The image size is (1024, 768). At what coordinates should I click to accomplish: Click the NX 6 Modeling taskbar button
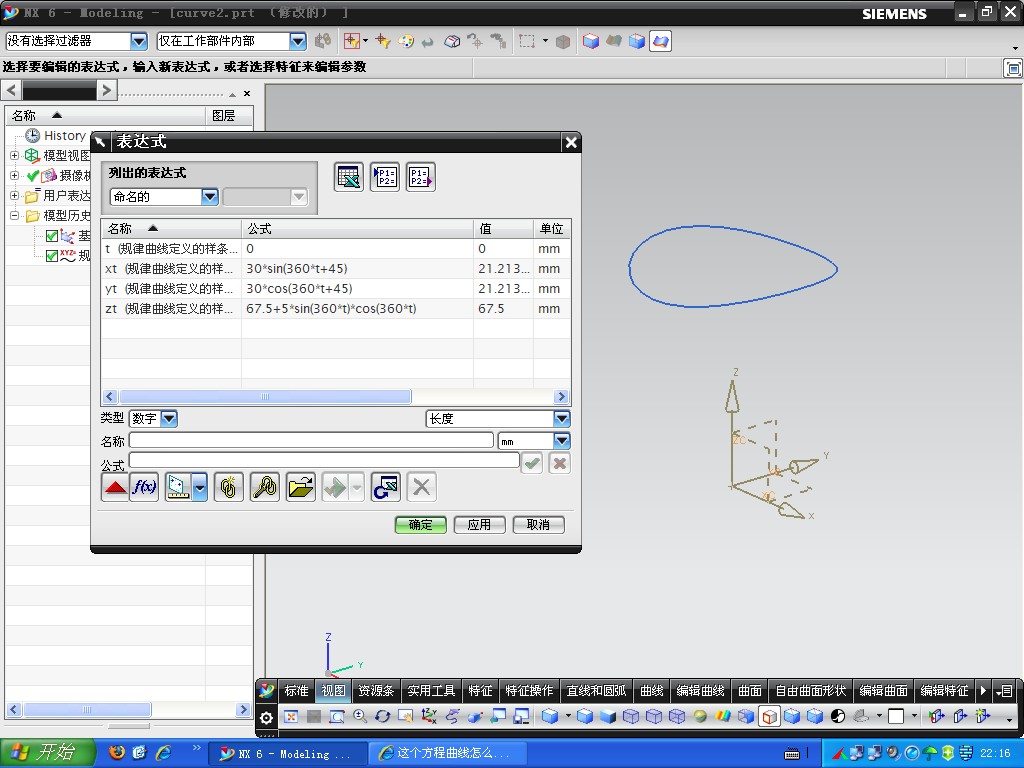coord(287,754)
